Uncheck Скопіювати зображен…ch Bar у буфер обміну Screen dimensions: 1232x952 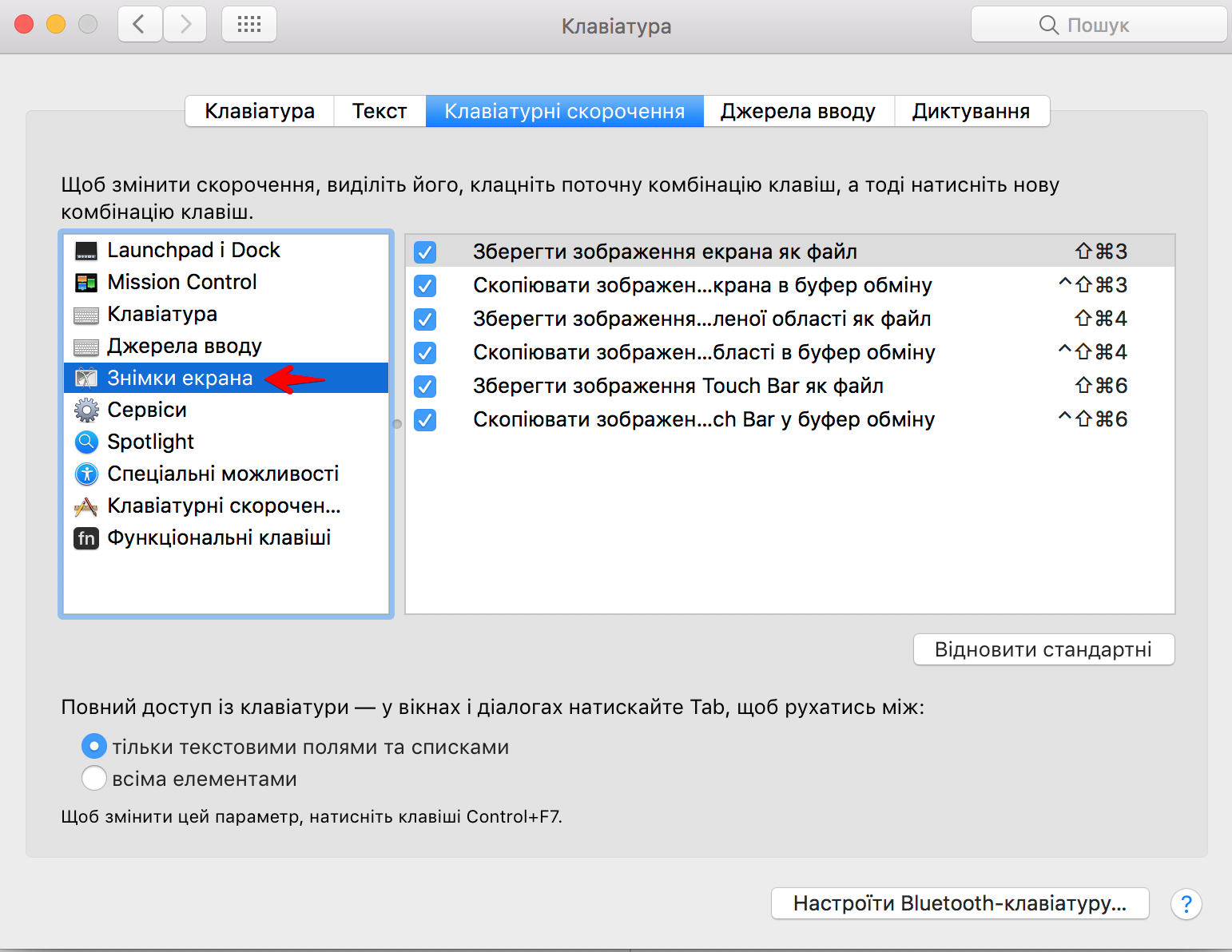click(425, 420)
